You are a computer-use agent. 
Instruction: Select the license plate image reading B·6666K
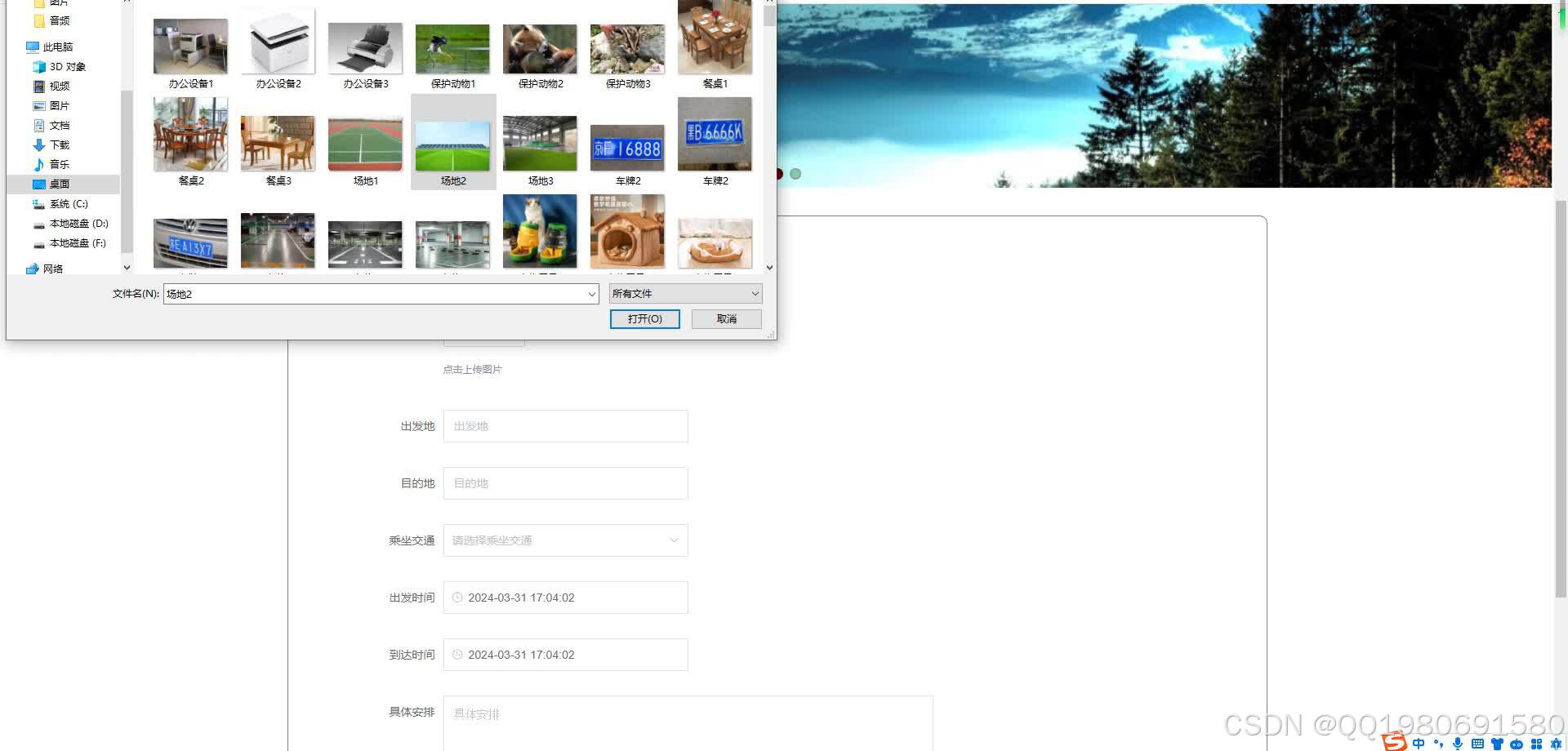(715, 142)
